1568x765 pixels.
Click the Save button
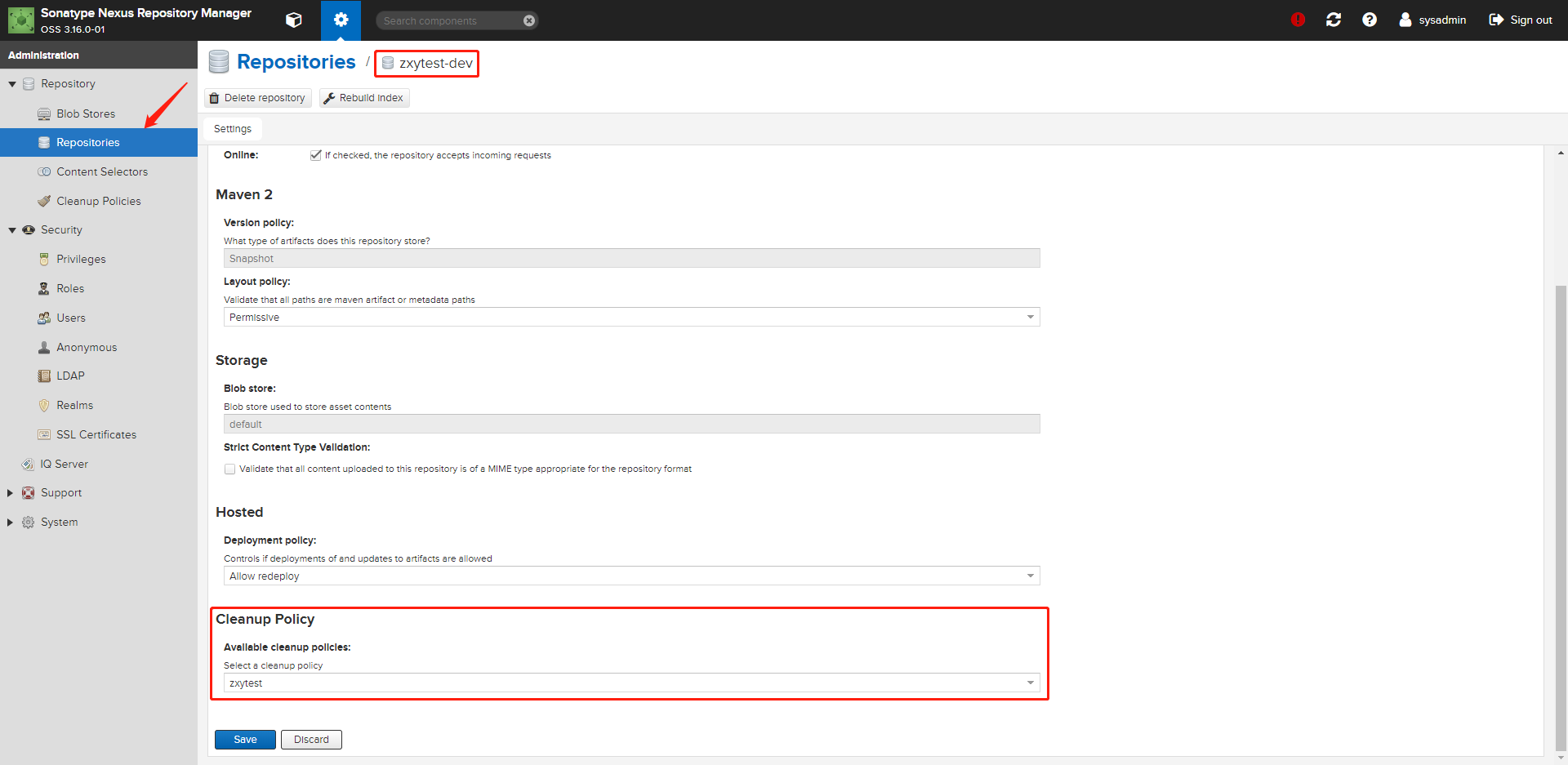pos(245,740)
